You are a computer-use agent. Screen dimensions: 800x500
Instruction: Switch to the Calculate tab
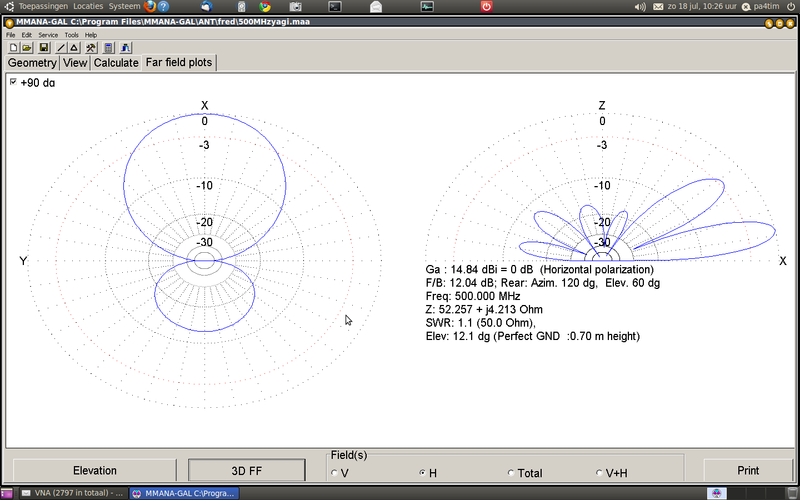[116, 63]
